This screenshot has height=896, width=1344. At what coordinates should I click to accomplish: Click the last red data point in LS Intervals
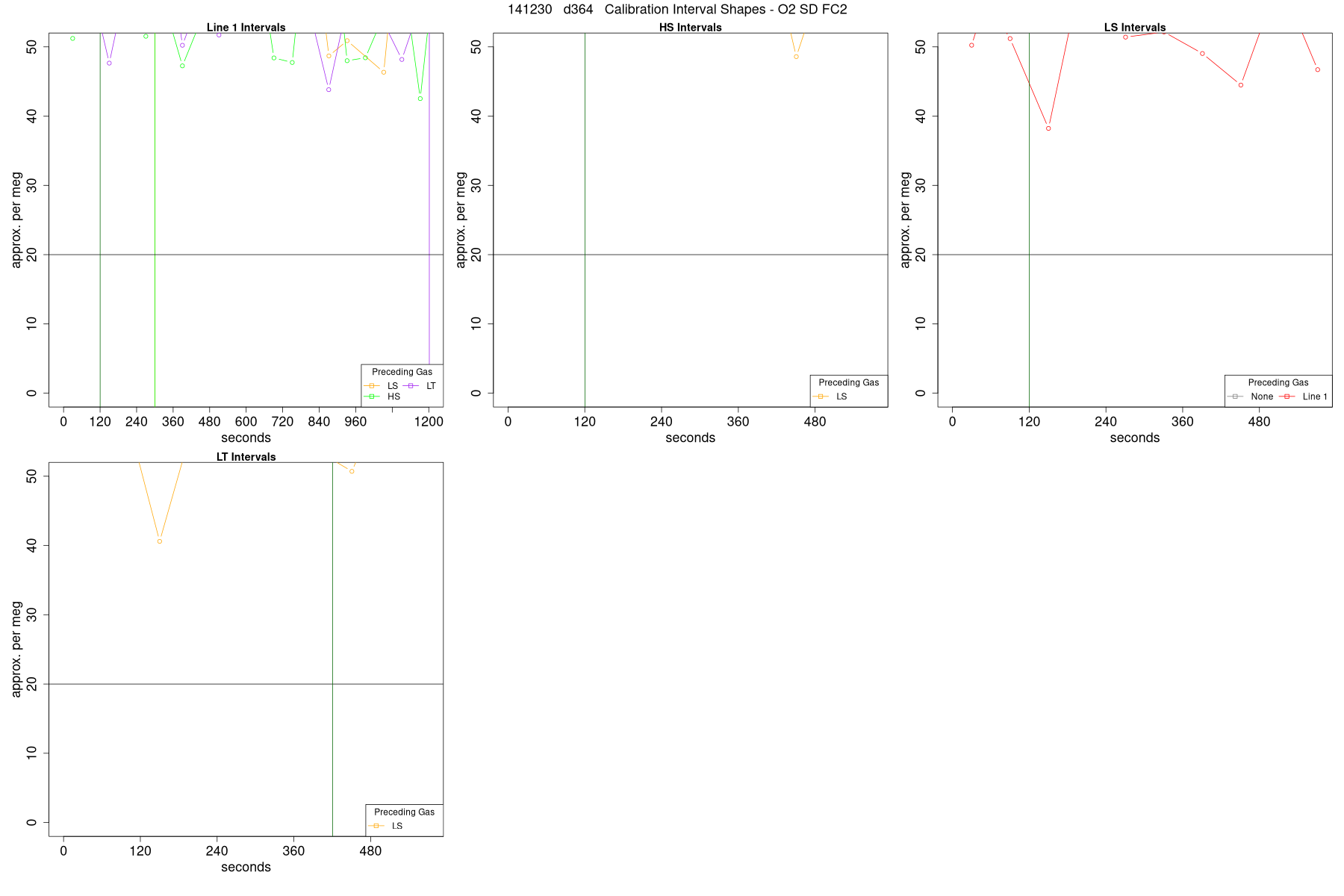point(1317,69)
